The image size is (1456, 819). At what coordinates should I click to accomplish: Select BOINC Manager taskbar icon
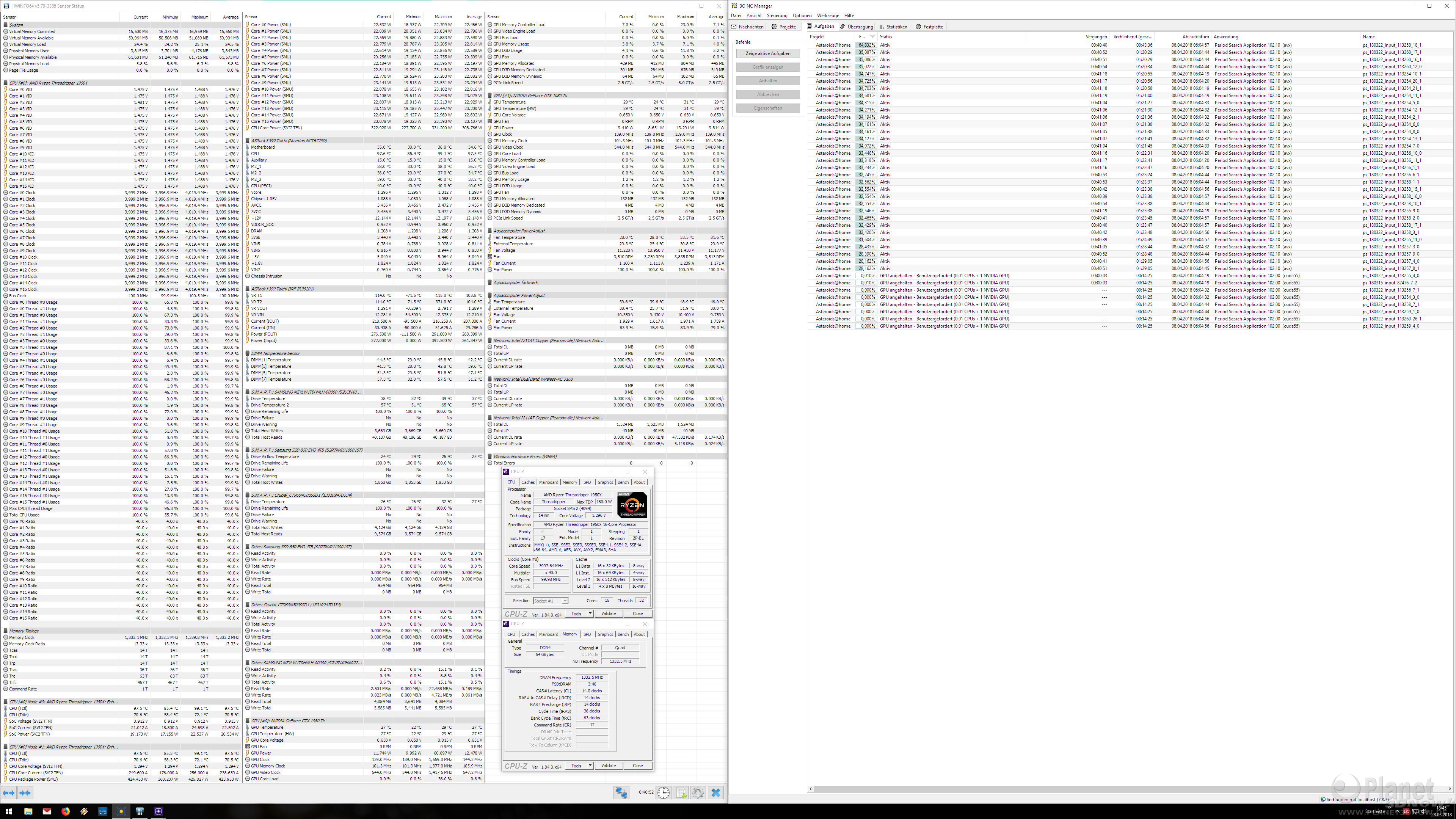(x=121, y=811)
